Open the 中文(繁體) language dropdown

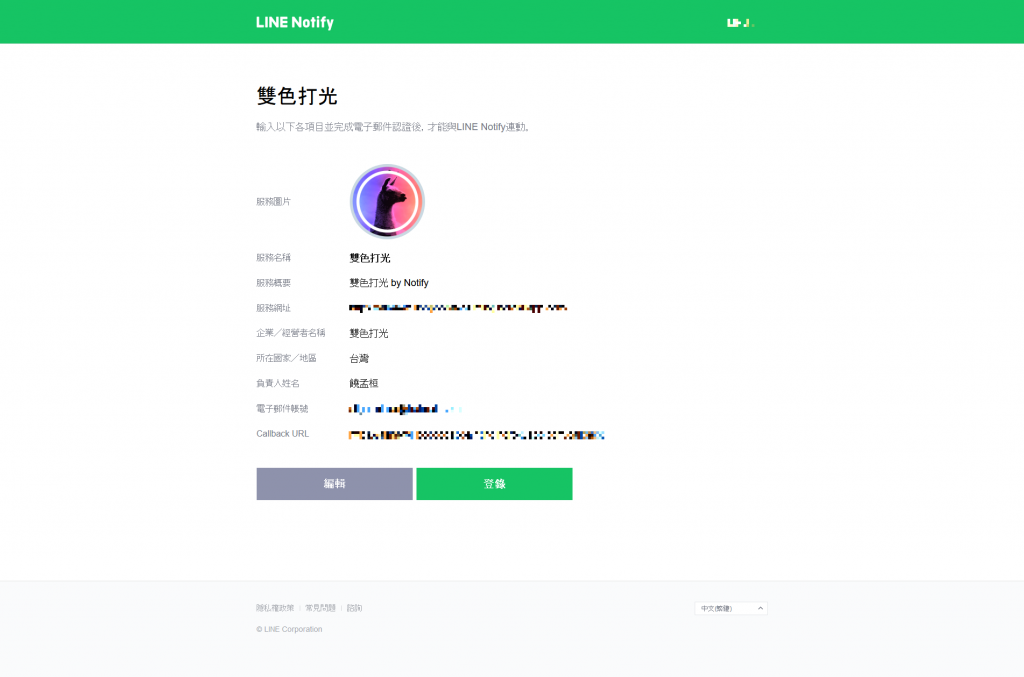point(731,608)
